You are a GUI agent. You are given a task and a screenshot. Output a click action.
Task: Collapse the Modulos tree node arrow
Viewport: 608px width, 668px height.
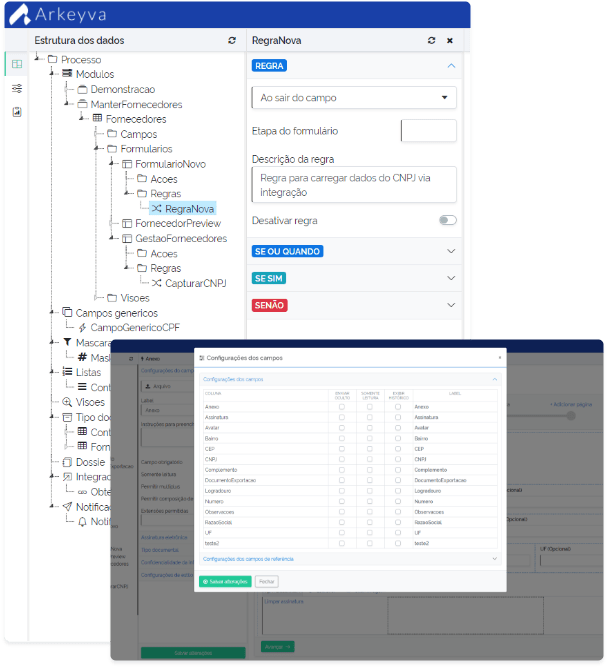pyautogui.click(x=52, y=74)
